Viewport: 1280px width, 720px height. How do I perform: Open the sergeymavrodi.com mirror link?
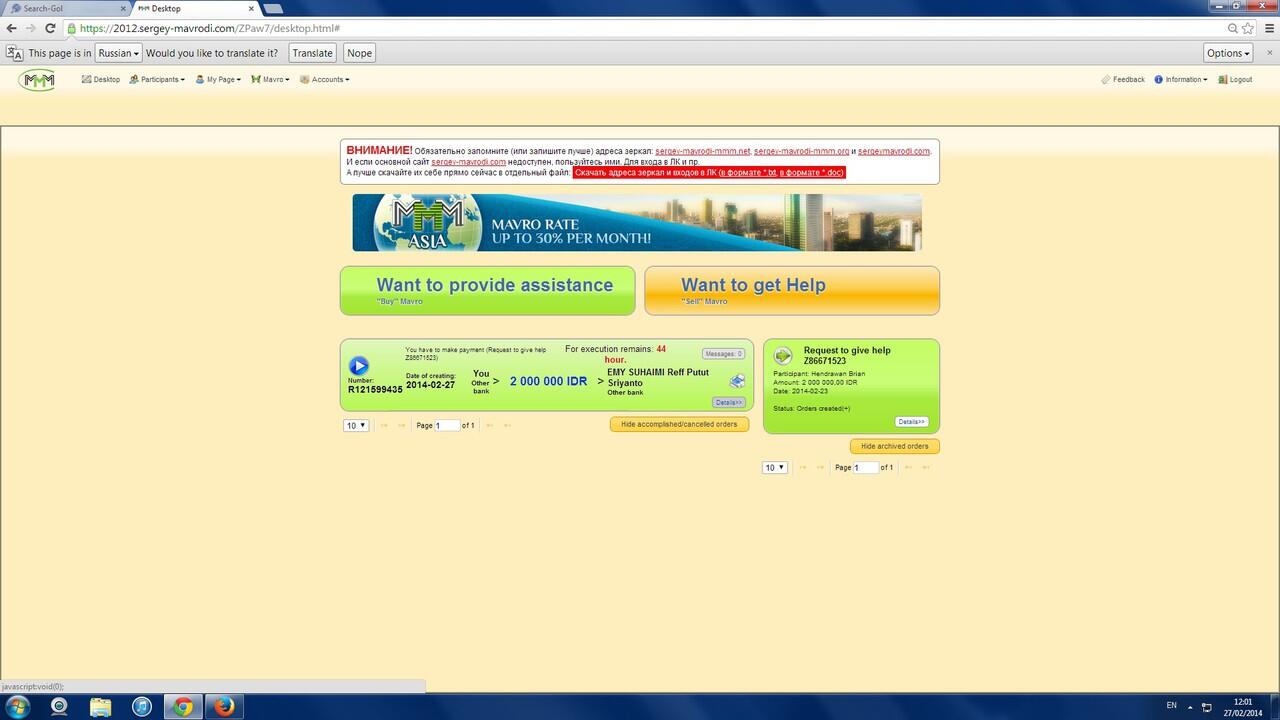pyautogui.click(x=894, y=151)
